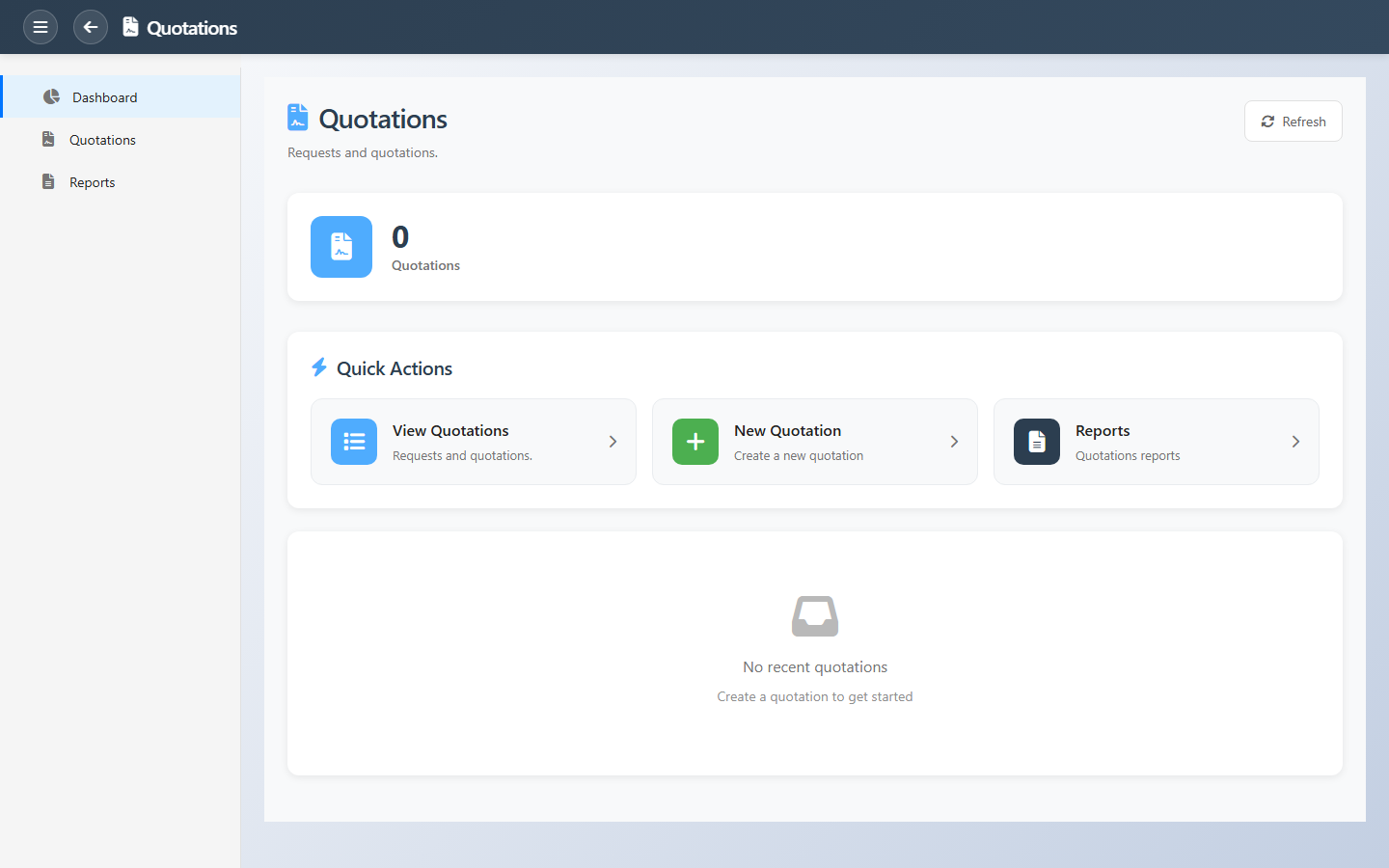Click the document icon beside the header title
This screenshot has width=1389, height=868.
coord(131,27)
